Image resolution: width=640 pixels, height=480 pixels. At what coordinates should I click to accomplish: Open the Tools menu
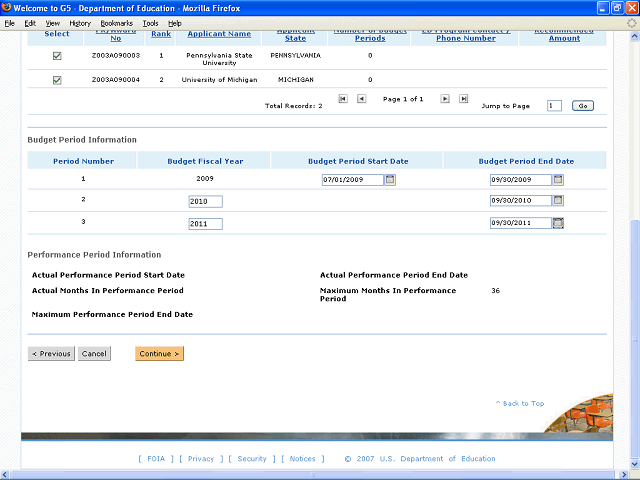coord(150,22)
